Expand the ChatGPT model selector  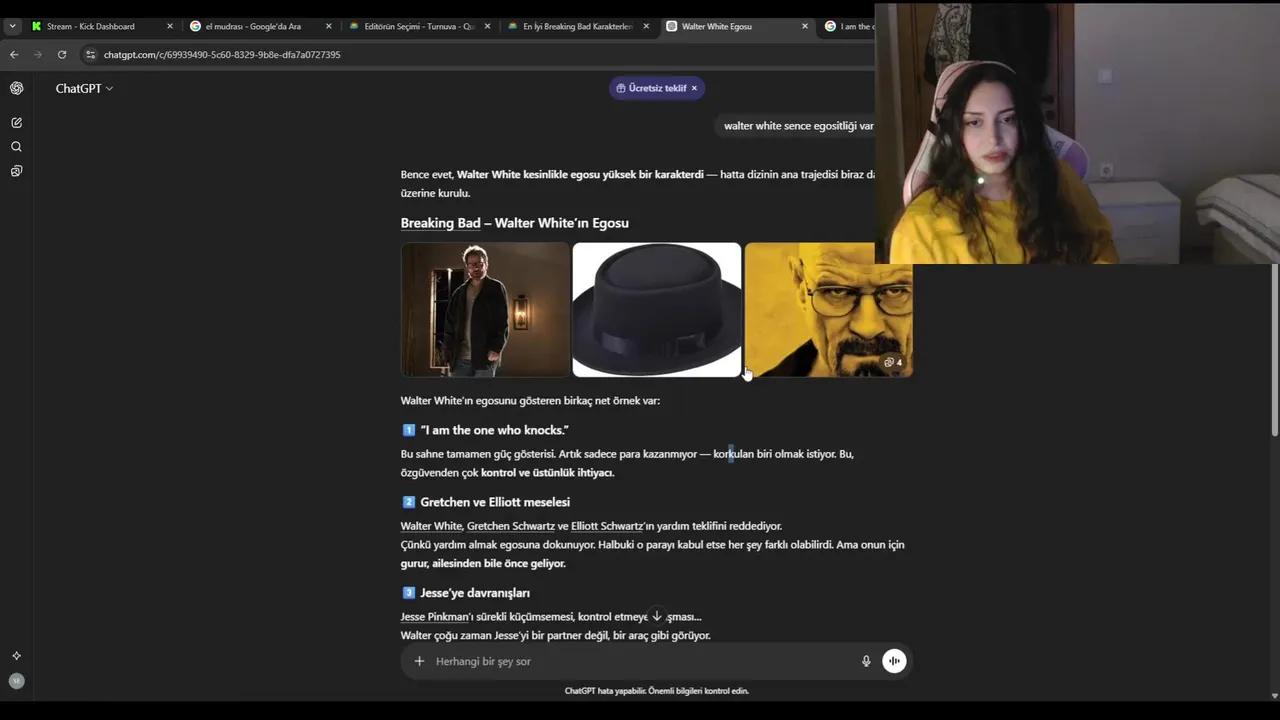click(84, 88)
